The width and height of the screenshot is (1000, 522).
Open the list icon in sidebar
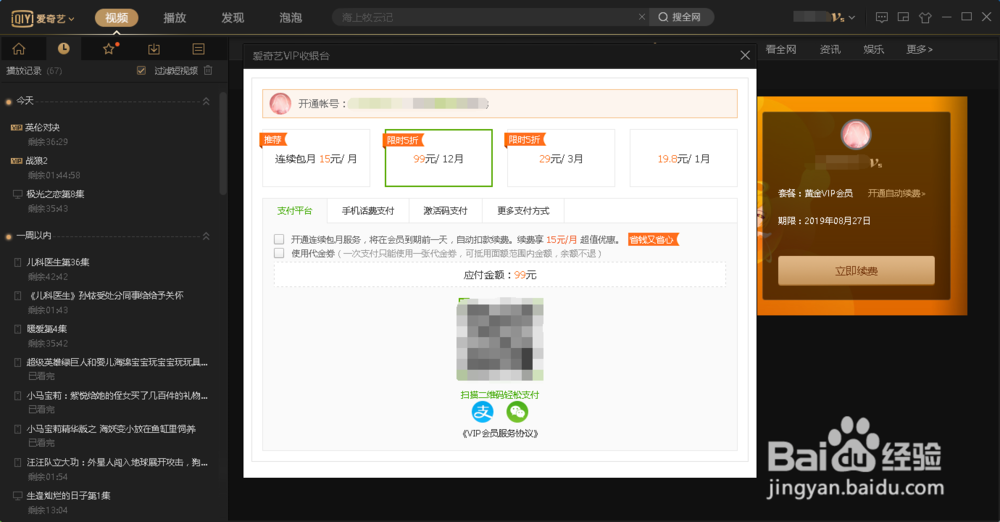coord(198,49)
